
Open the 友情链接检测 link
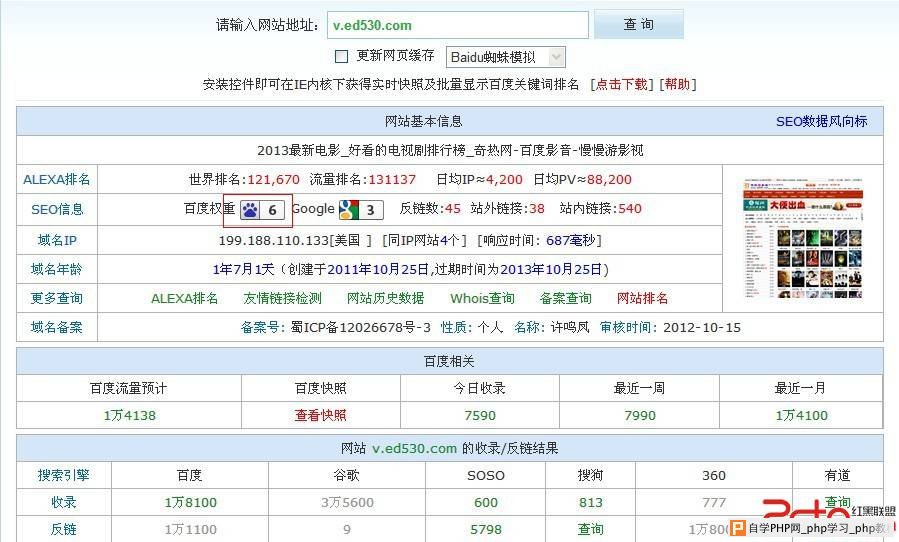tap(283, 298)
